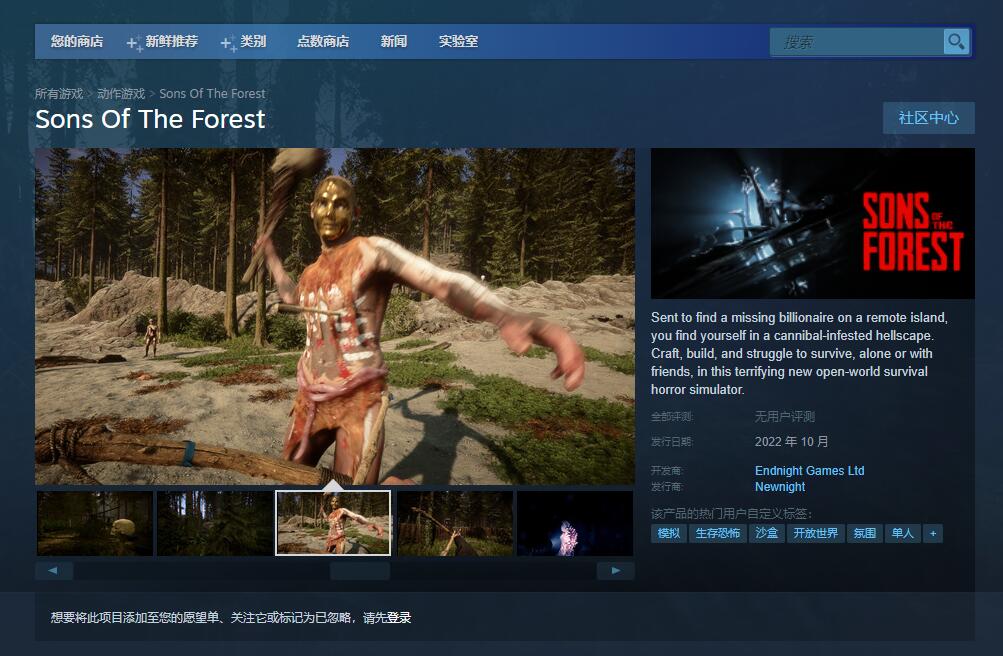Screen dimensions: 1003x656
Task: Click the 动作游戏 breadcrumb link
Action: (x=121, y=93)
